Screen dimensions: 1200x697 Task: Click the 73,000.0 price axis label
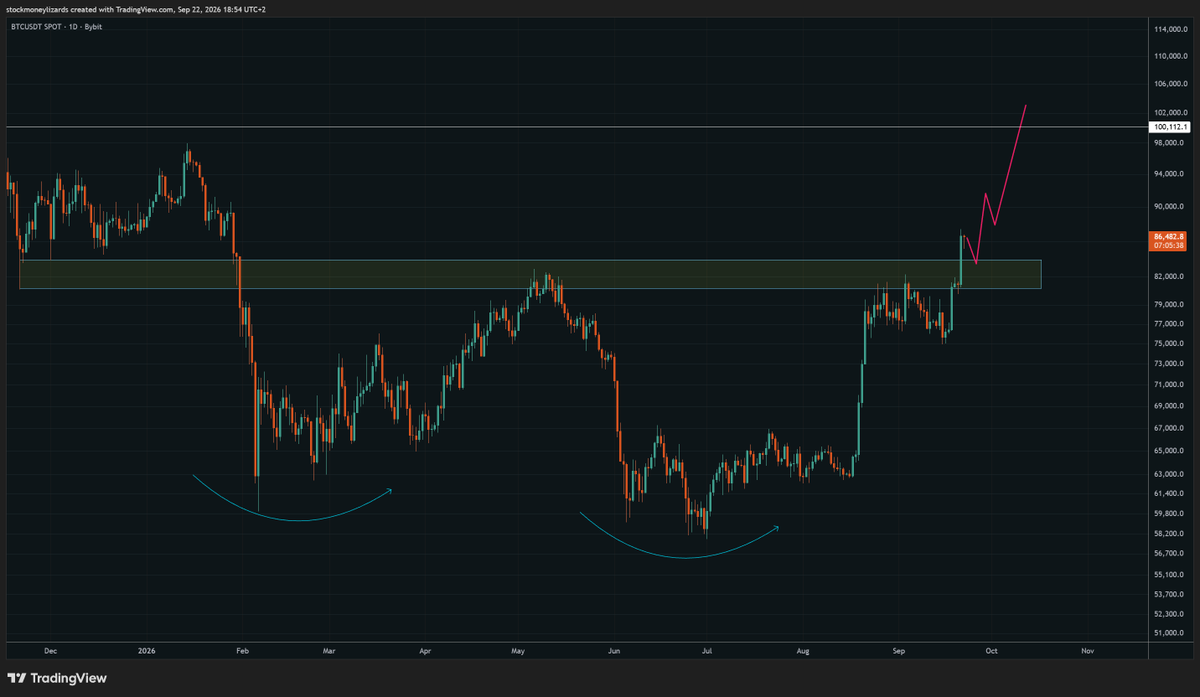[x=1168, y=364]
